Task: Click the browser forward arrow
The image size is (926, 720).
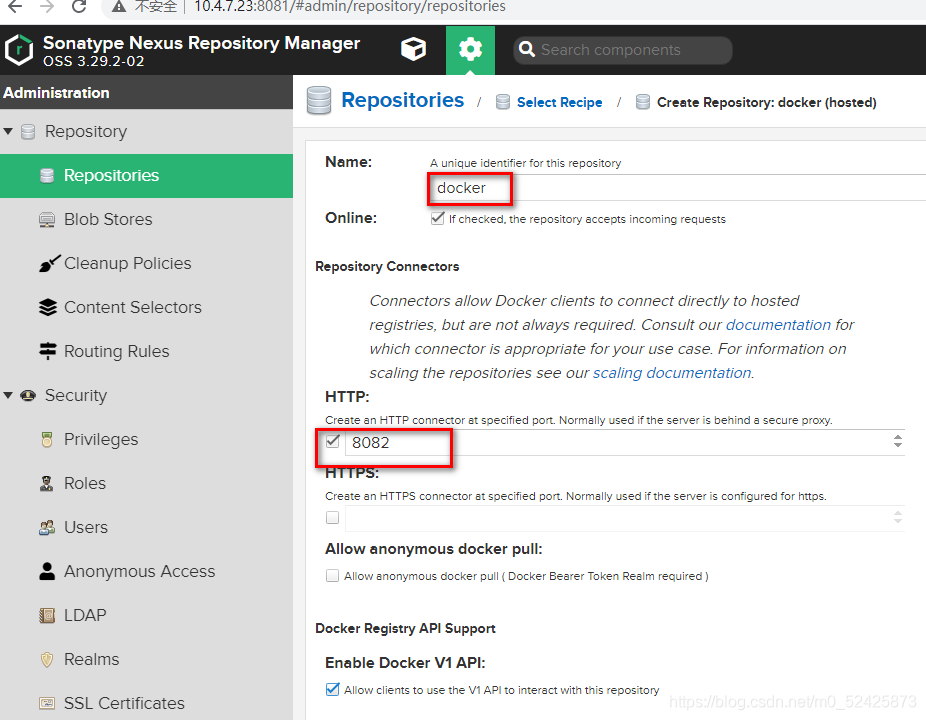Action: coord(47,6)
